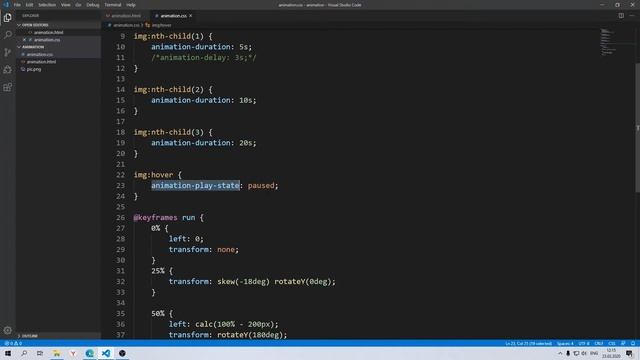Viewport: 640px width, 360px height.
Task: Open the Source Control view
Action: point(7,52)
